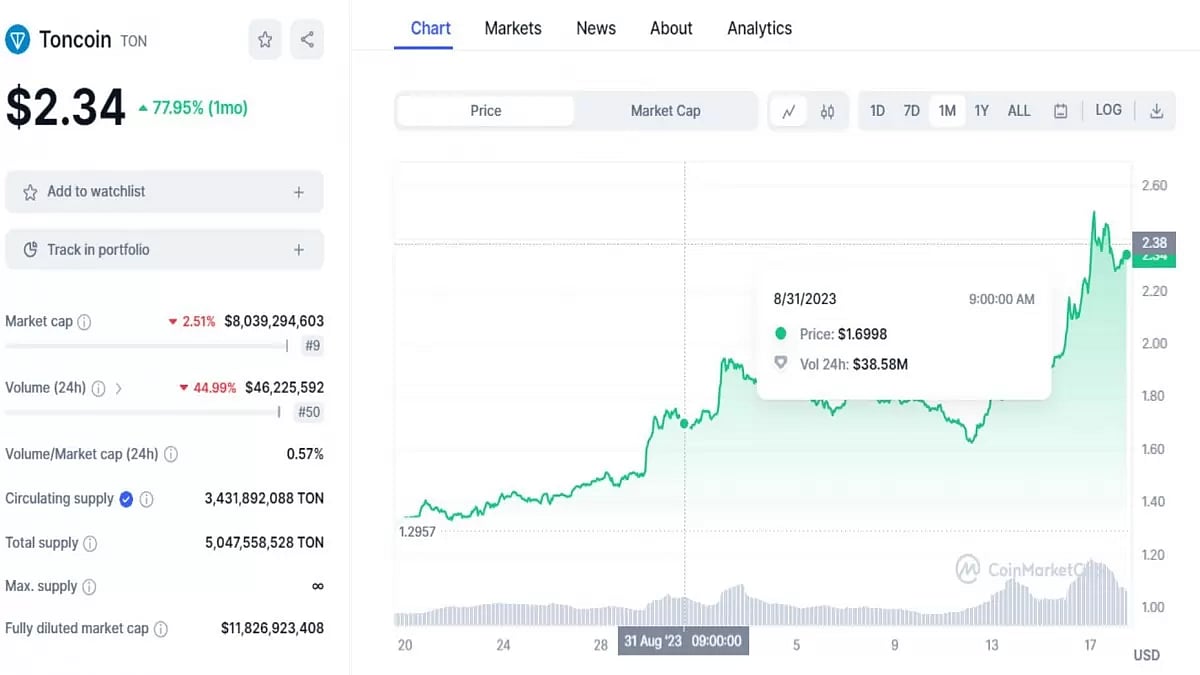Download chart data icon

(1156, 111)
